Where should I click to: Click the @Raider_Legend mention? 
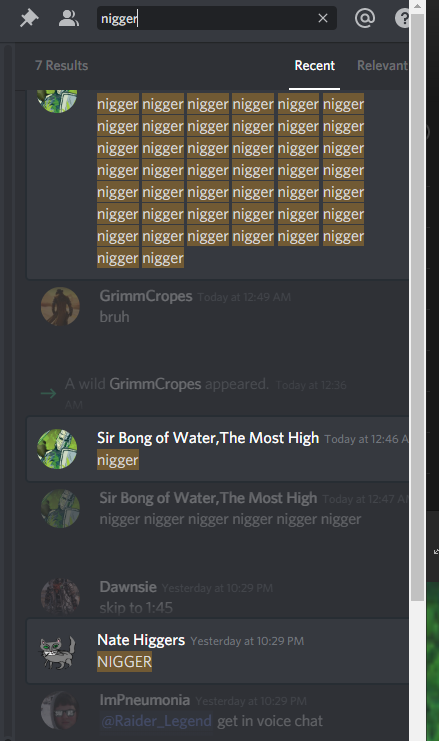[x=156, y=721]
